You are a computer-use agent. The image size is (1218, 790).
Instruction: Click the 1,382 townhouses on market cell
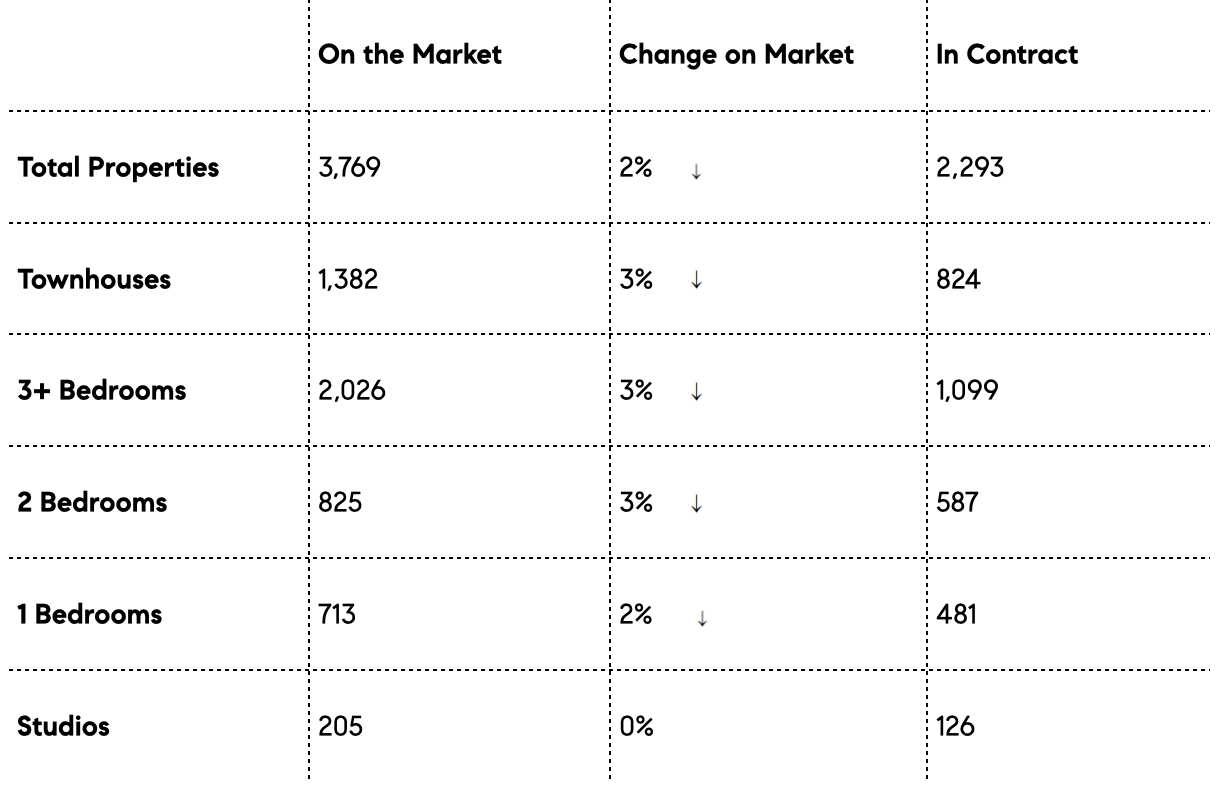(348, 279)
